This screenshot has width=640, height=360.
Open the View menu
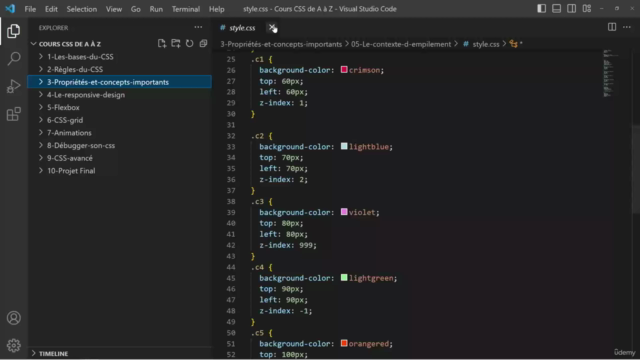point(114,9)
